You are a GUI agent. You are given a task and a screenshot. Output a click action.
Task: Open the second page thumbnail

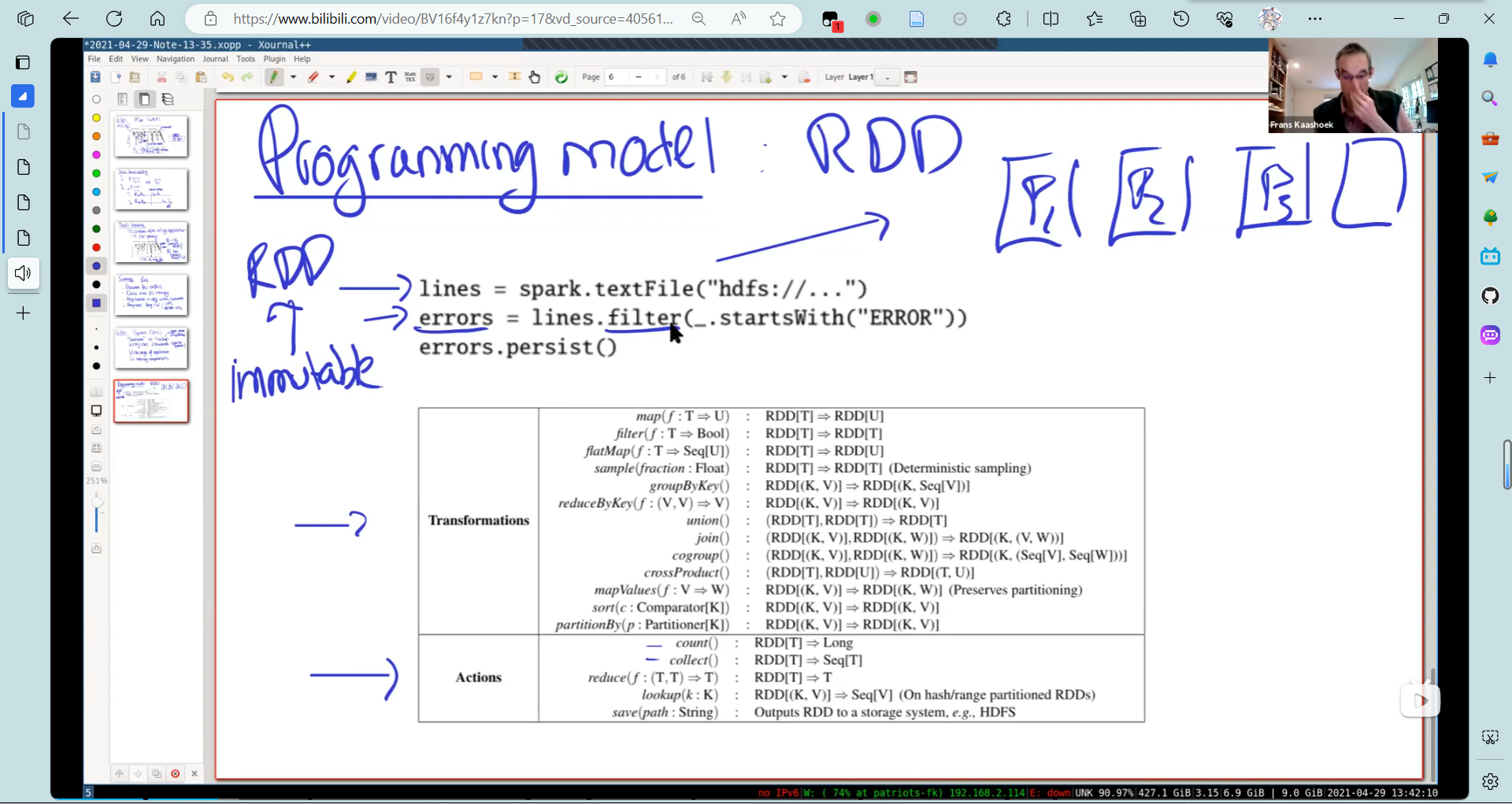pos(151,189)
